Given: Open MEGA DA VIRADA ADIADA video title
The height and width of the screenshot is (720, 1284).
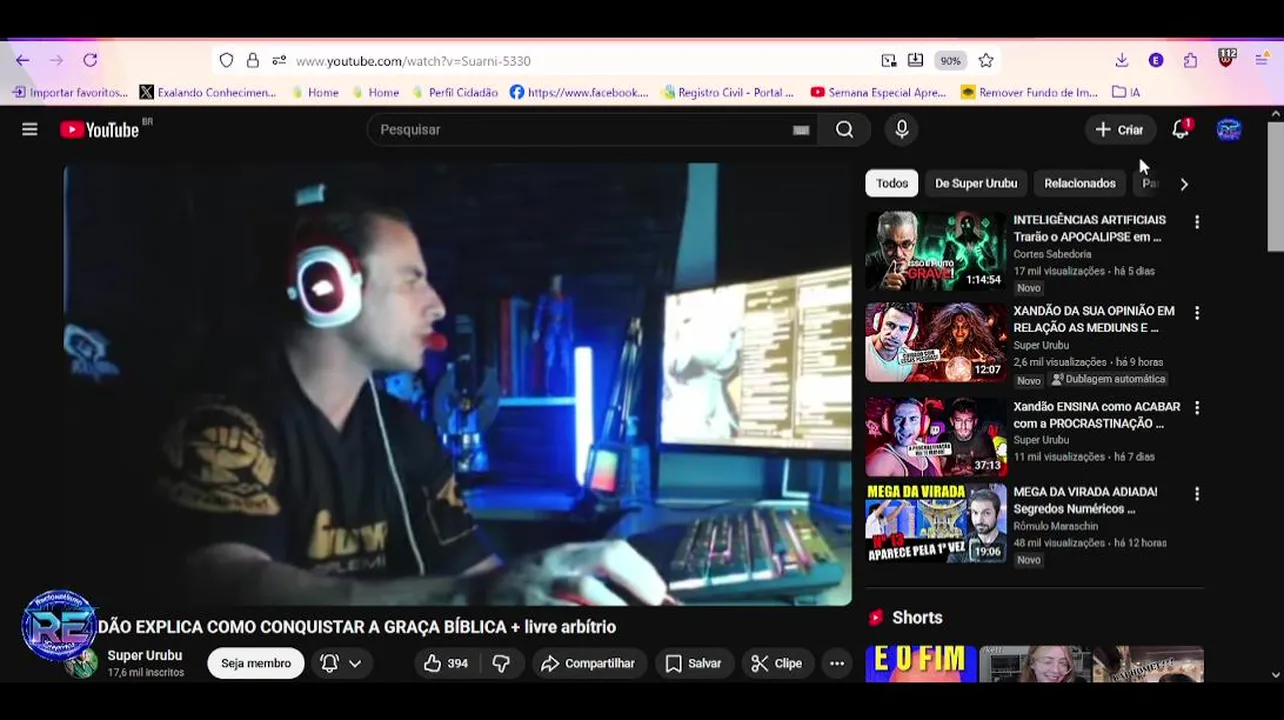Looking at the screenshot, I should (x=1085, y=500).
